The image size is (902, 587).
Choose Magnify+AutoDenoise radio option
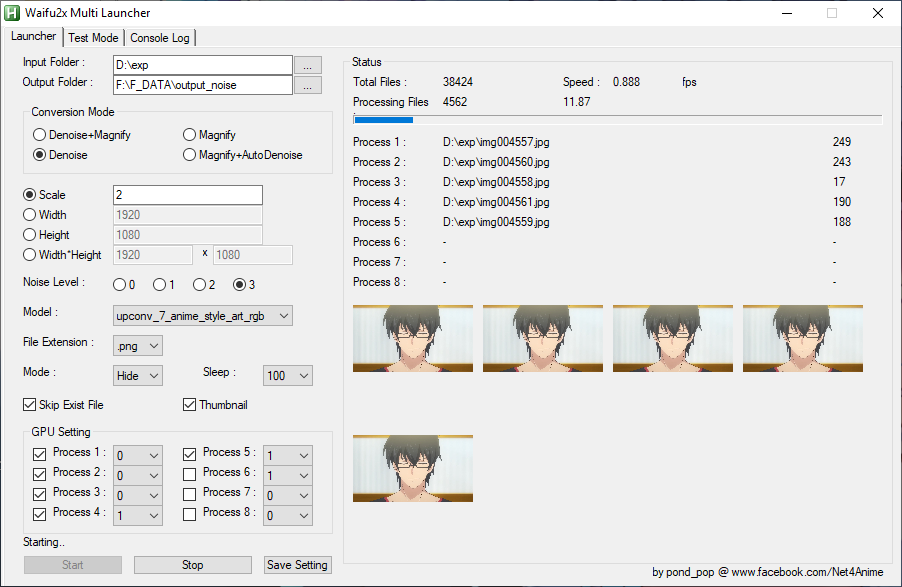(x=190, y=155)
